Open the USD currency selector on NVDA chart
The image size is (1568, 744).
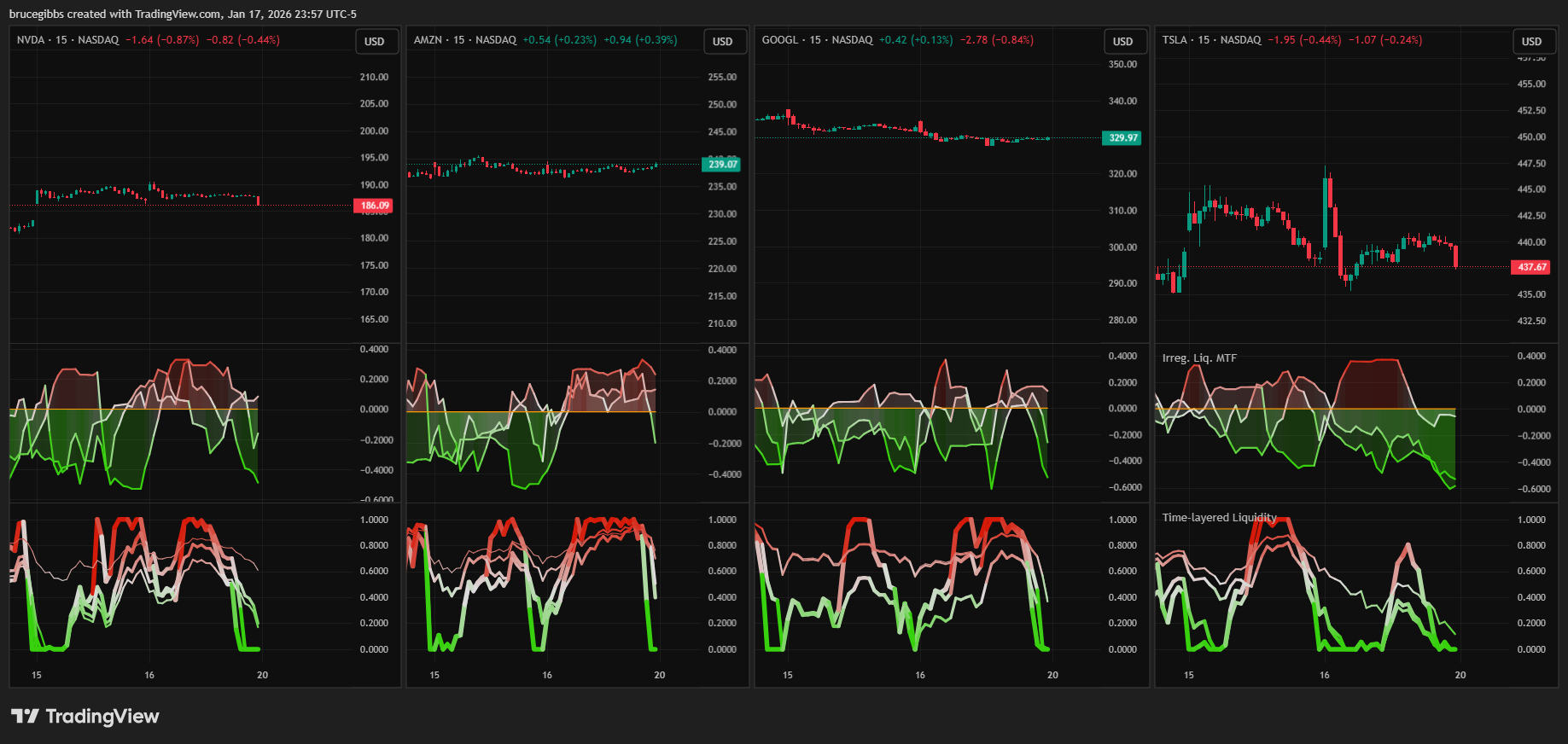click(x=375, y=42)
